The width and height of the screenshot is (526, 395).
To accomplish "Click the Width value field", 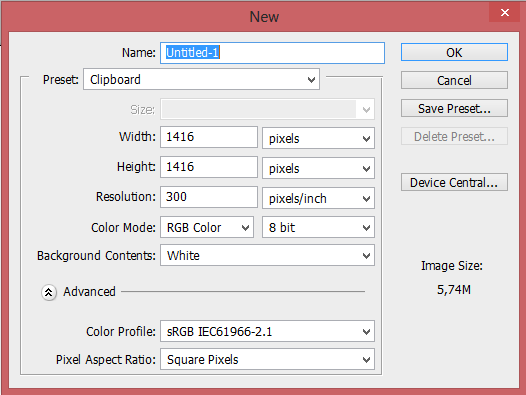I will [209, 137].
